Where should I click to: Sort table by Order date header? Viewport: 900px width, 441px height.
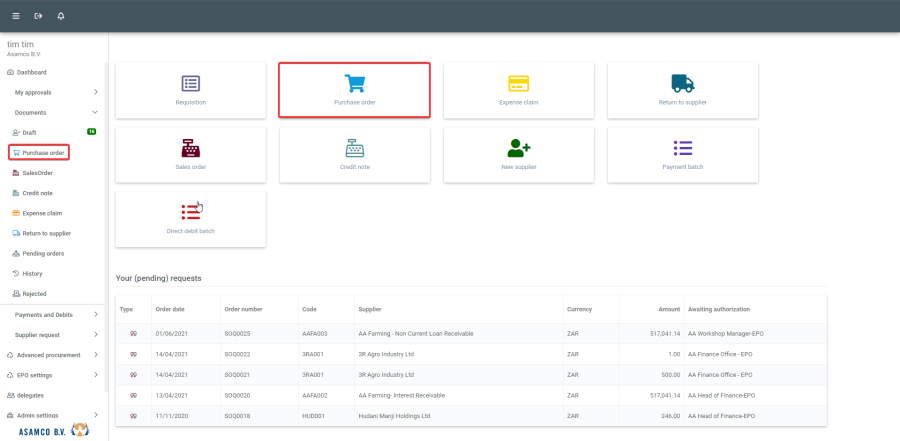point(170,309)
